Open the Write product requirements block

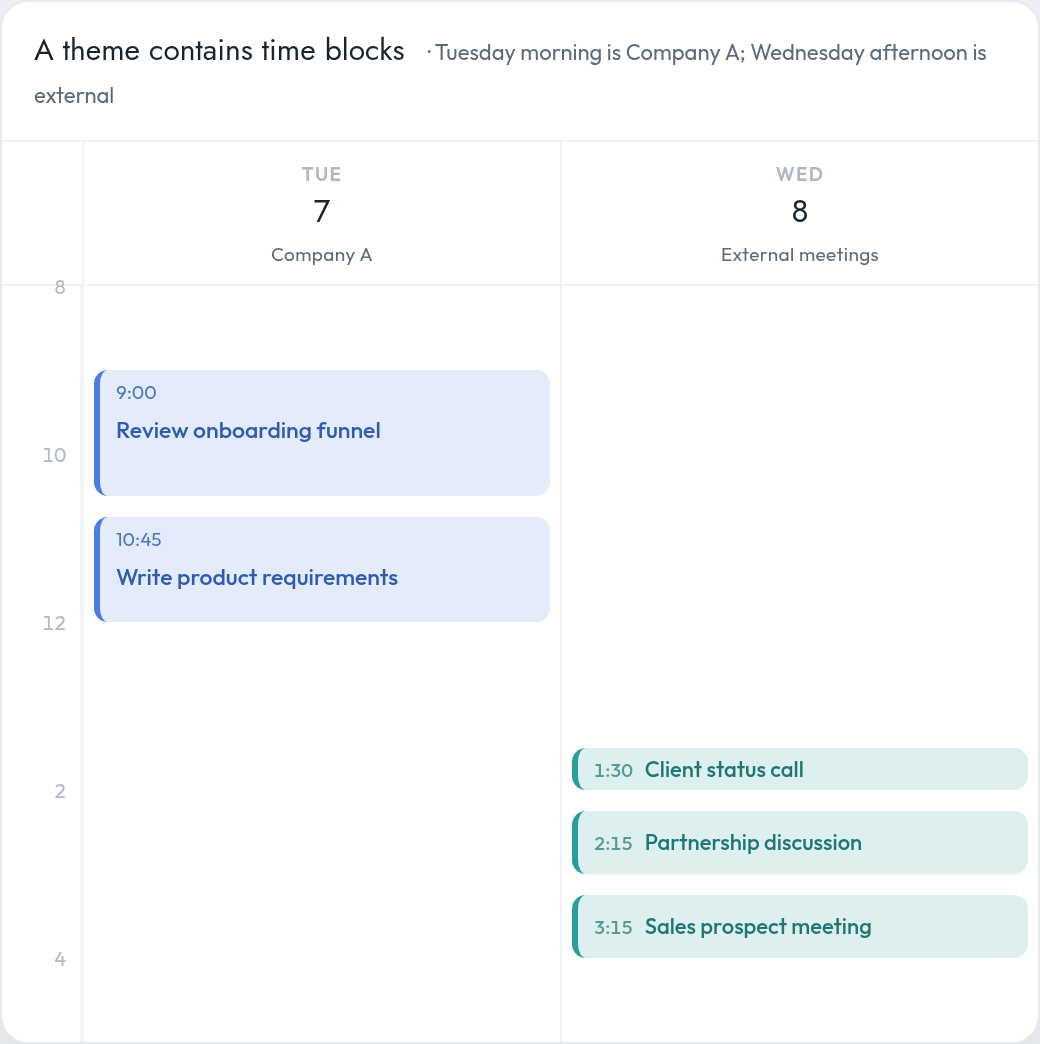point(322,569)
